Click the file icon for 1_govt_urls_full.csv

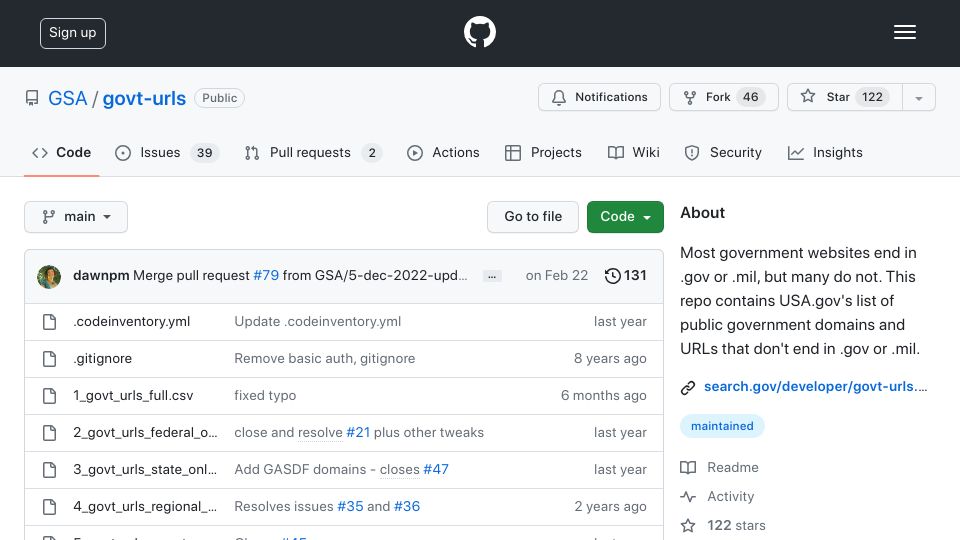click(50, 396)
